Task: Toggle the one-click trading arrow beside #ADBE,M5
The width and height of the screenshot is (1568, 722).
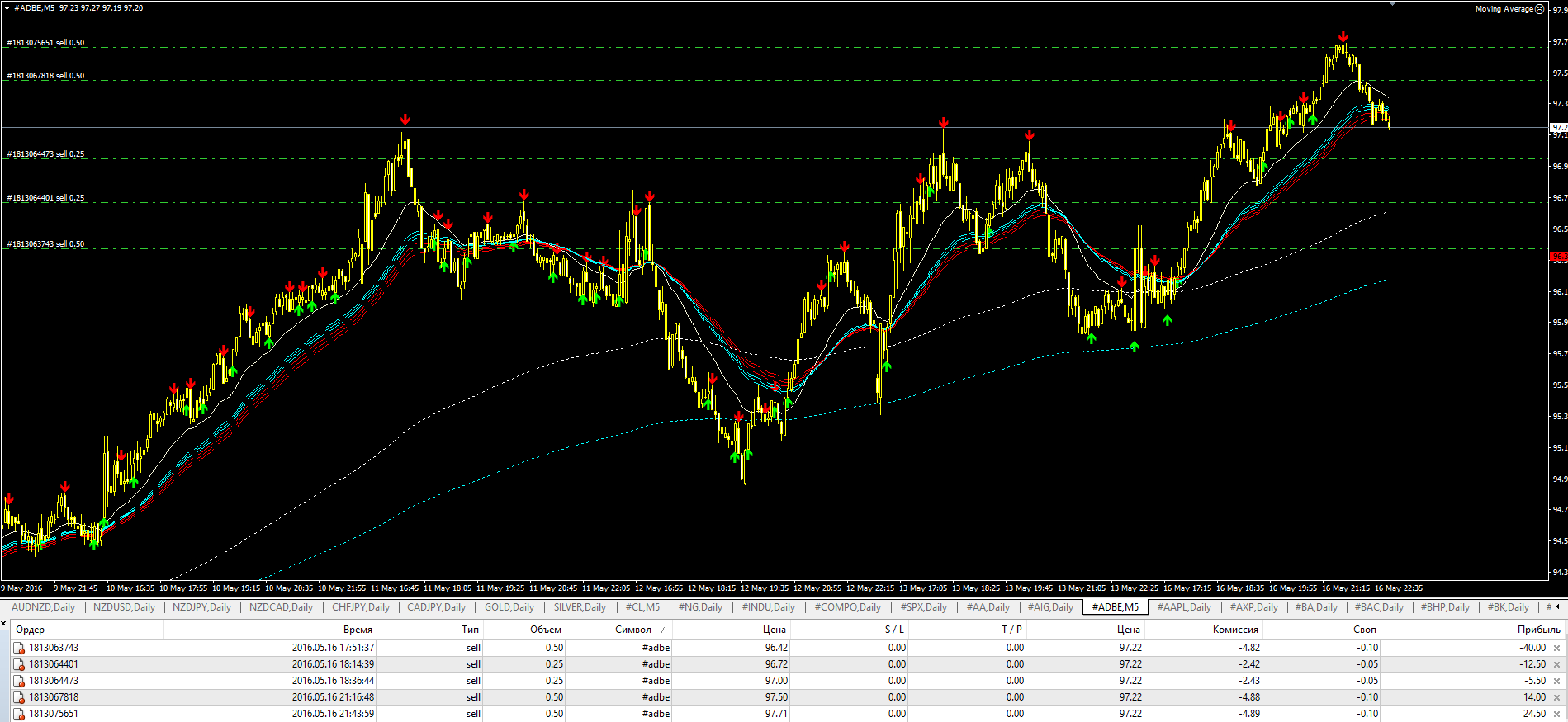Action: tap(7, 8)
